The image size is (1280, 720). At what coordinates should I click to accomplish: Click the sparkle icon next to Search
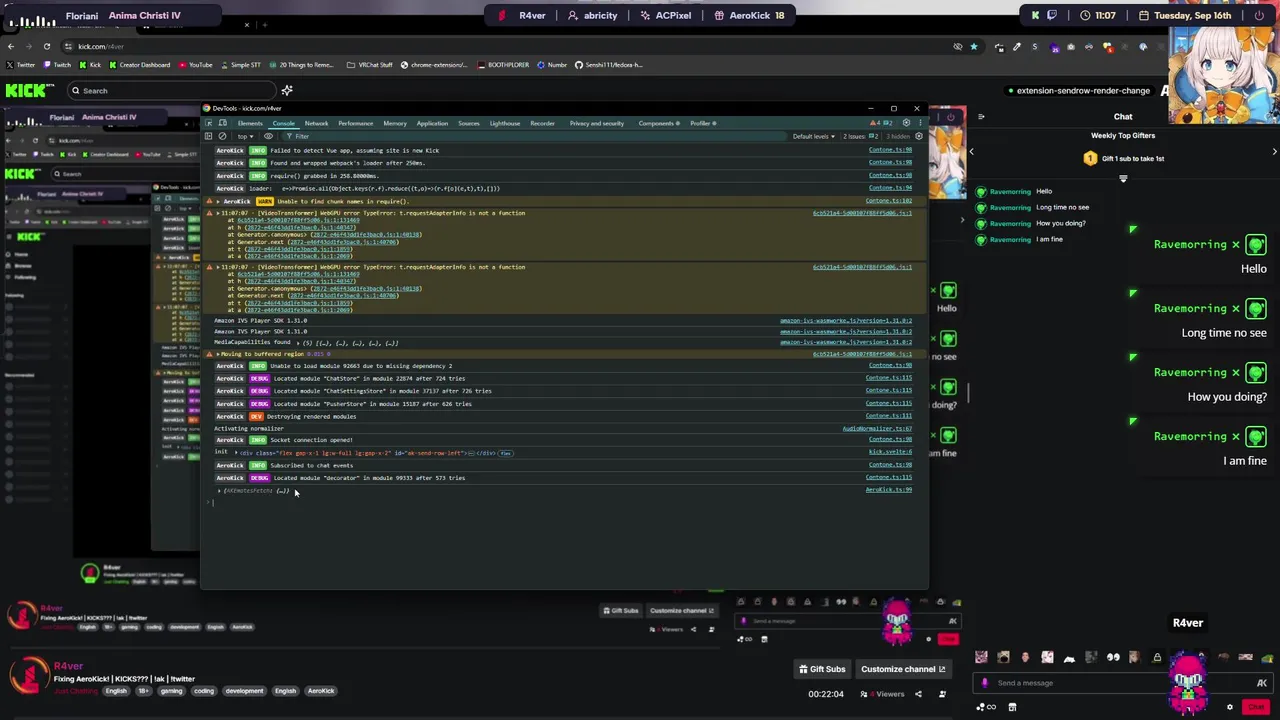[287, 90]
